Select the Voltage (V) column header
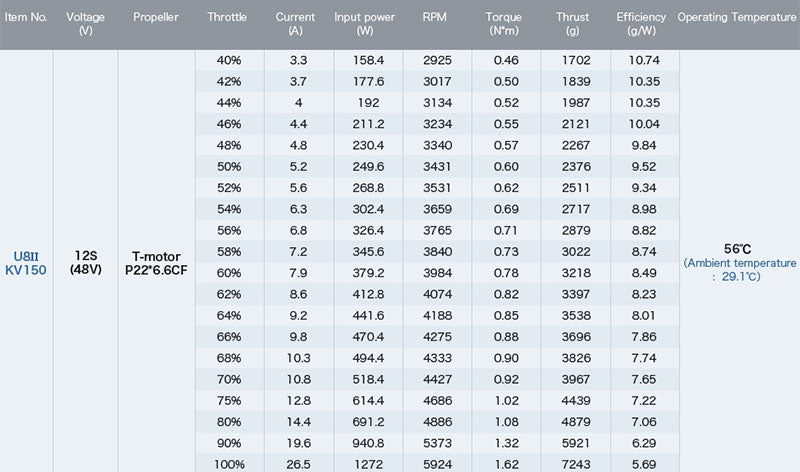The image size is (800, 472). click(x=84, y=25)
